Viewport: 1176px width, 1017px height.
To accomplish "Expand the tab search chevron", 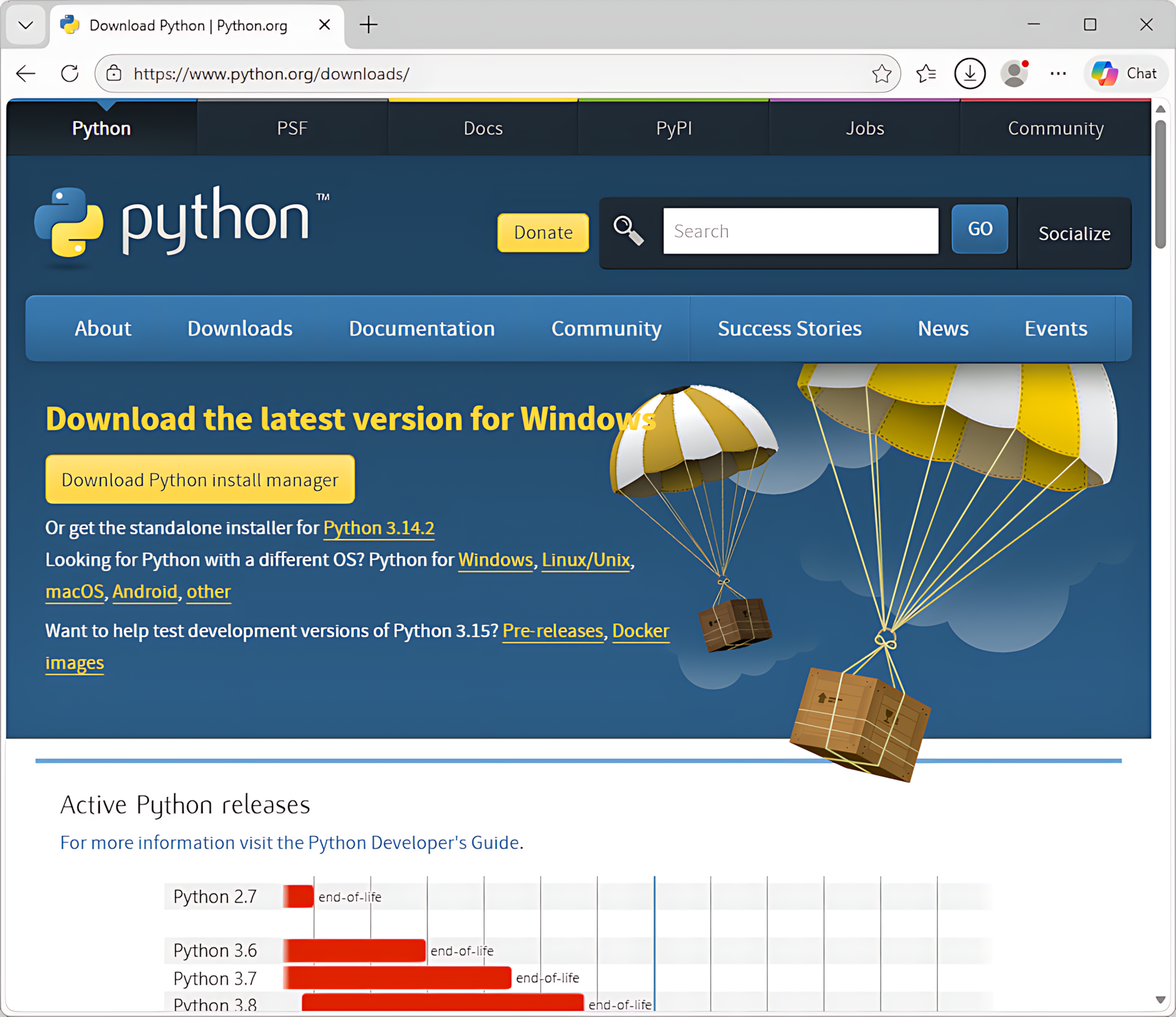I will coord(26,25).
